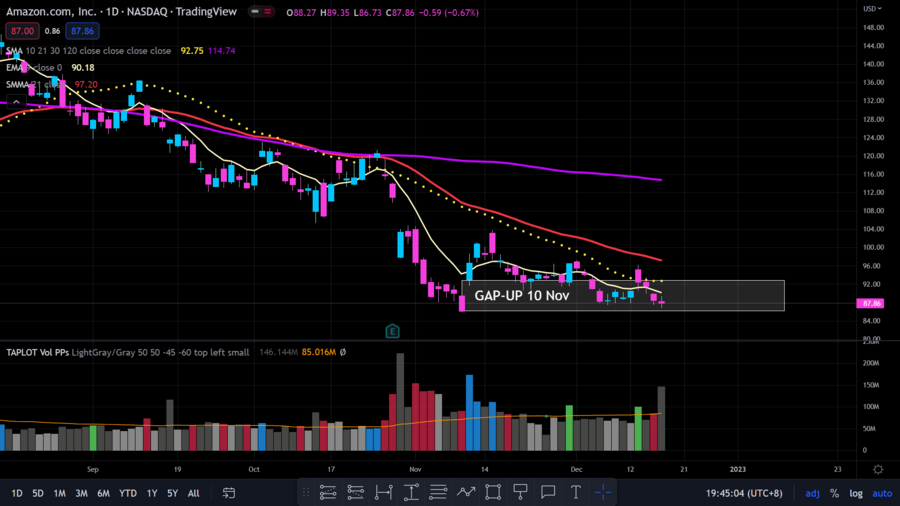
Task: Select the SMMA indicator legend
Action: point(34,84)
